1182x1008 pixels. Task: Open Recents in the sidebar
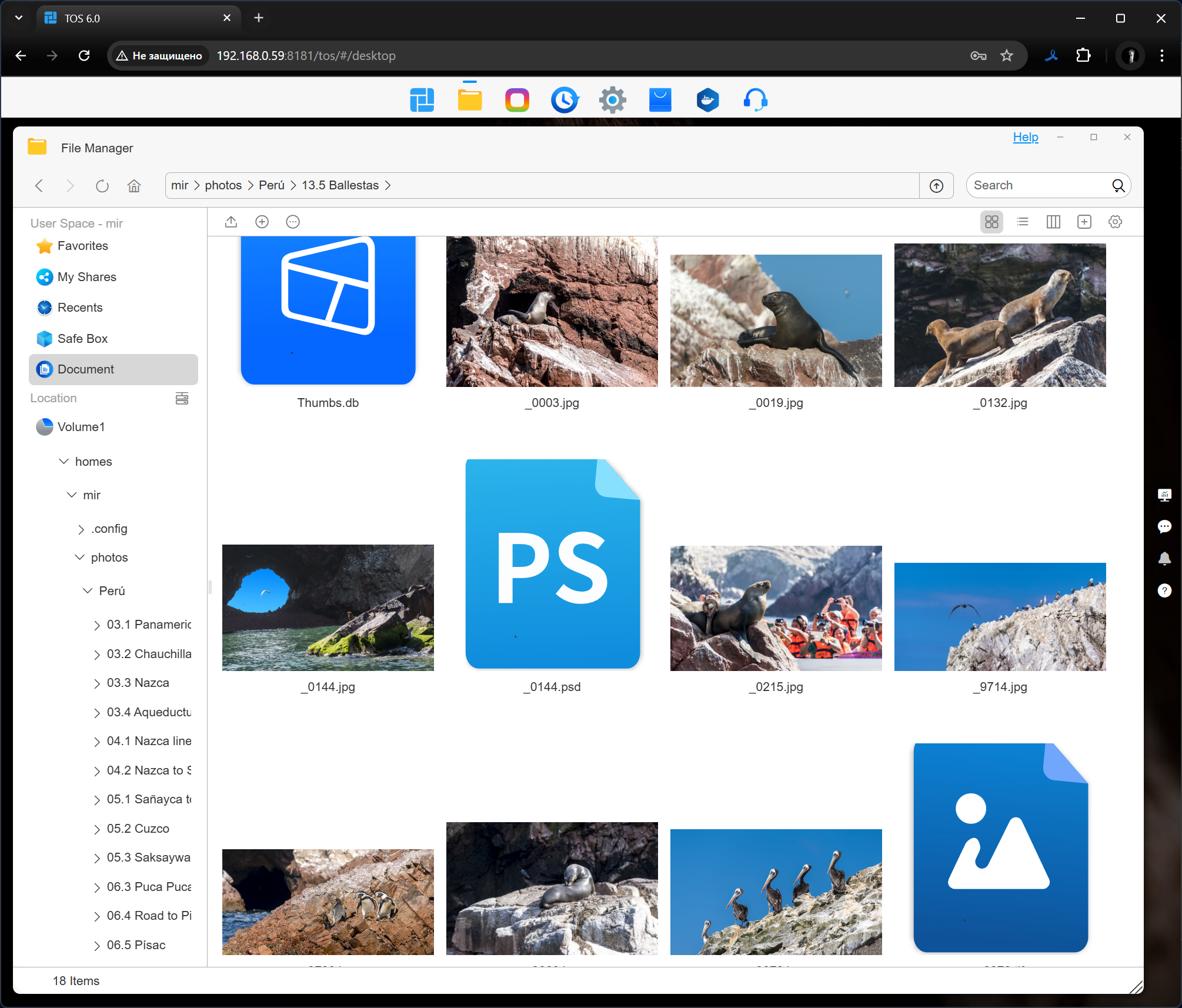[x=80, y=308]
